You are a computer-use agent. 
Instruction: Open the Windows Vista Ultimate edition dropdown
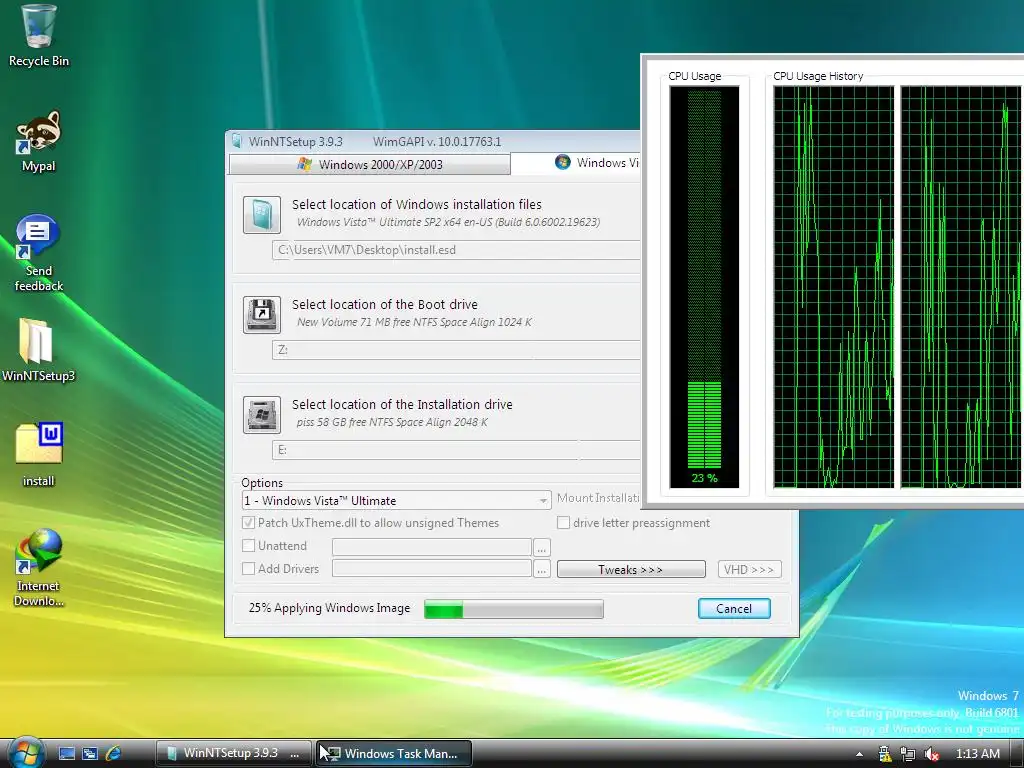(x=396, y=501)
